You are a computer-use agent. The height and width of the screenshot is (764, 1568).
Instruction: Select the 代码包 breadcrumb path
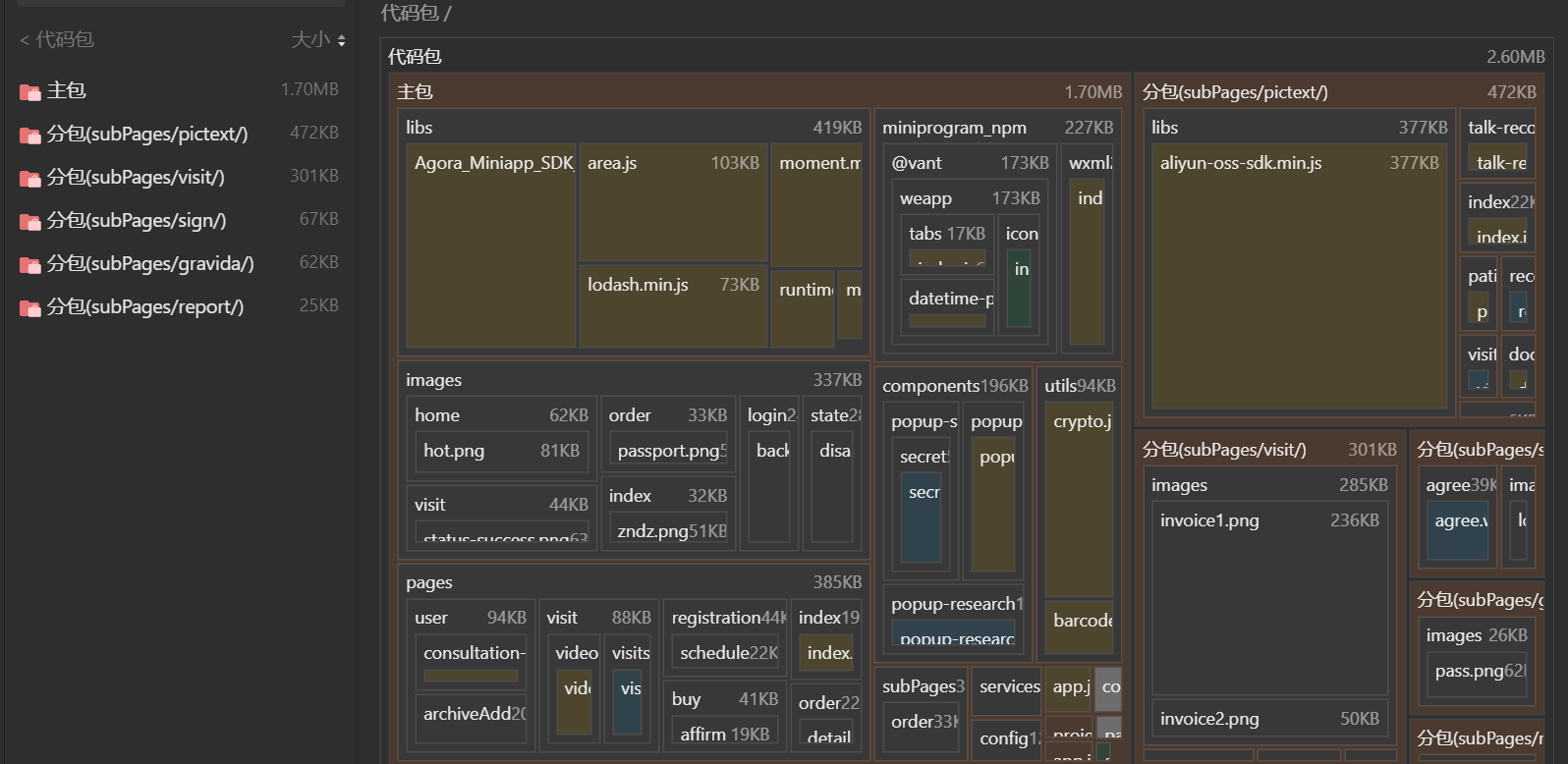(x=410, y=13)
